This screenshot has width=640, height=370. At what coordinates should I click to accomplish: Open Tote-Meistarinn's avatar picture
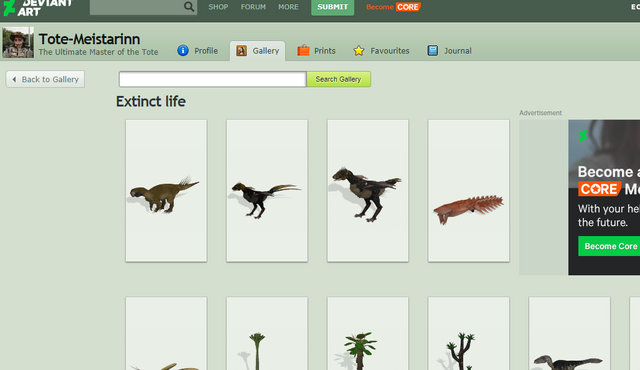click(x=18, y=42)
